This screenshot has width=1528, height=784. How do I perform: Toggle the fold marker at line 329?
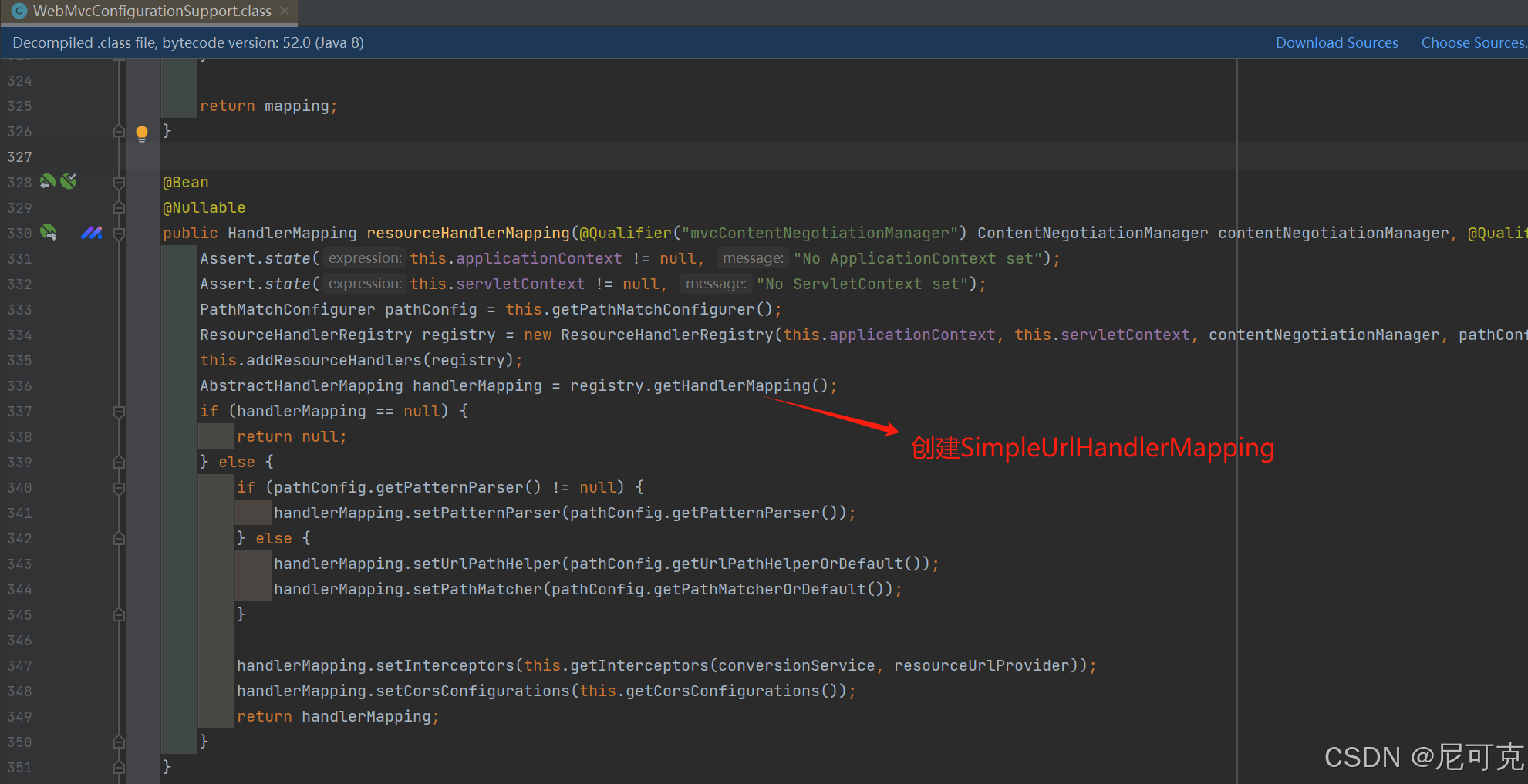click(x=119, y=207)
